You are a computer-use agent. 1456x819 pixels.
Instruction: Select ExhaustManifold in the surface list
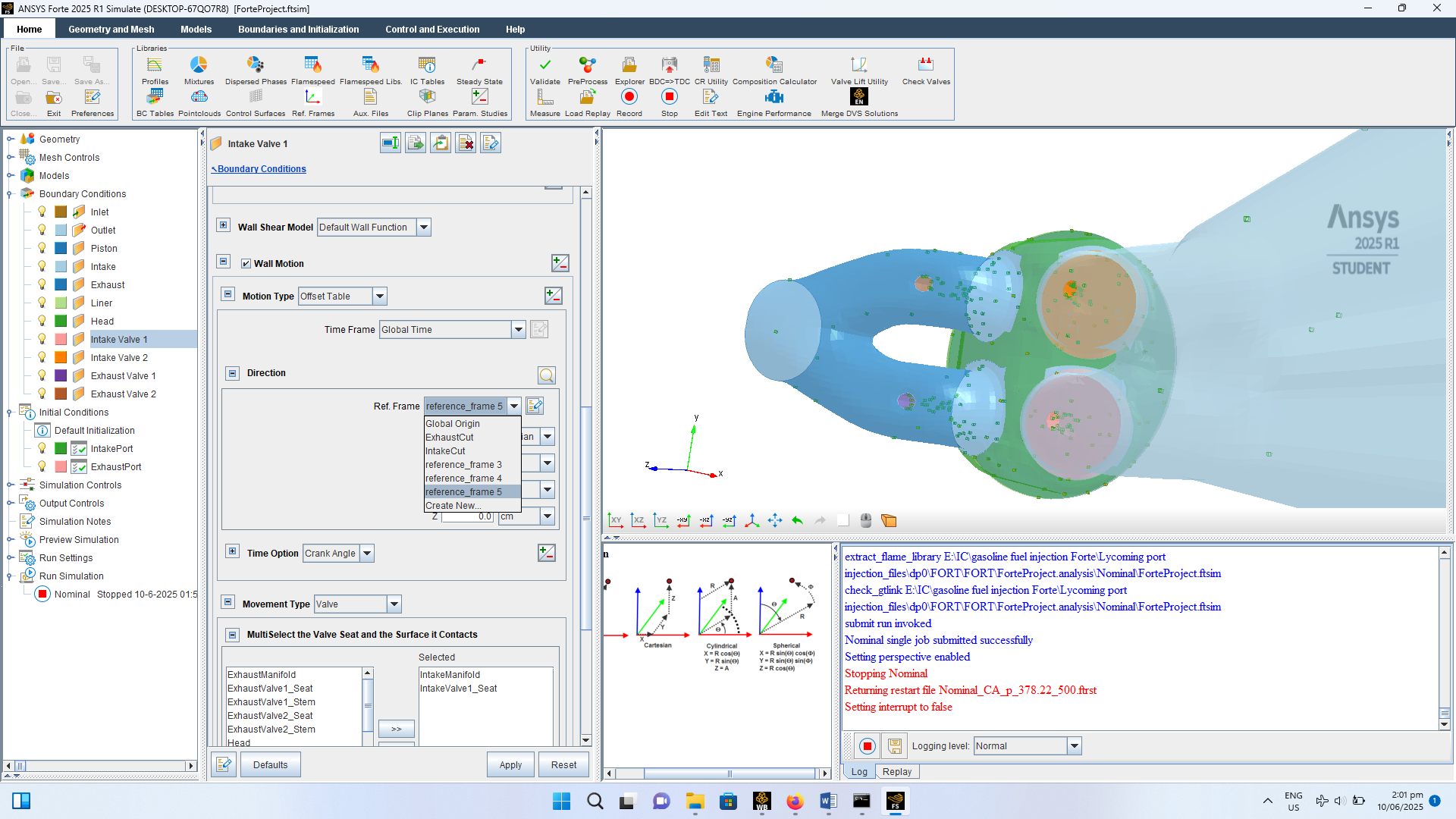coord(294,675)
